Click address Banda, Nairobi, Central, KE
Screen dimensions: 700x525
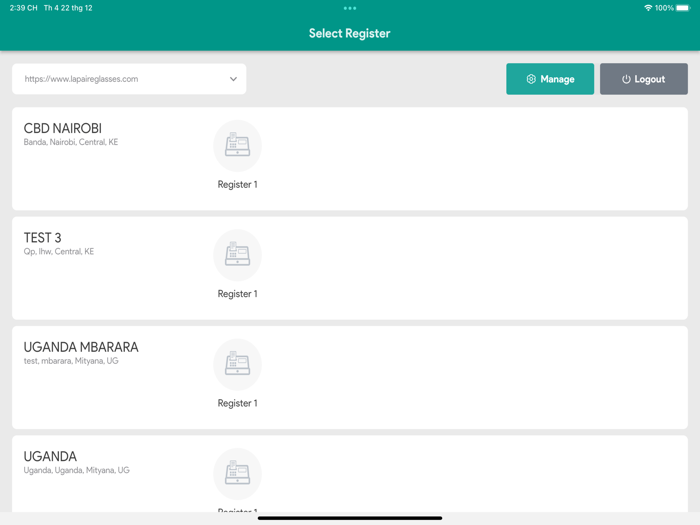[71, 142]
